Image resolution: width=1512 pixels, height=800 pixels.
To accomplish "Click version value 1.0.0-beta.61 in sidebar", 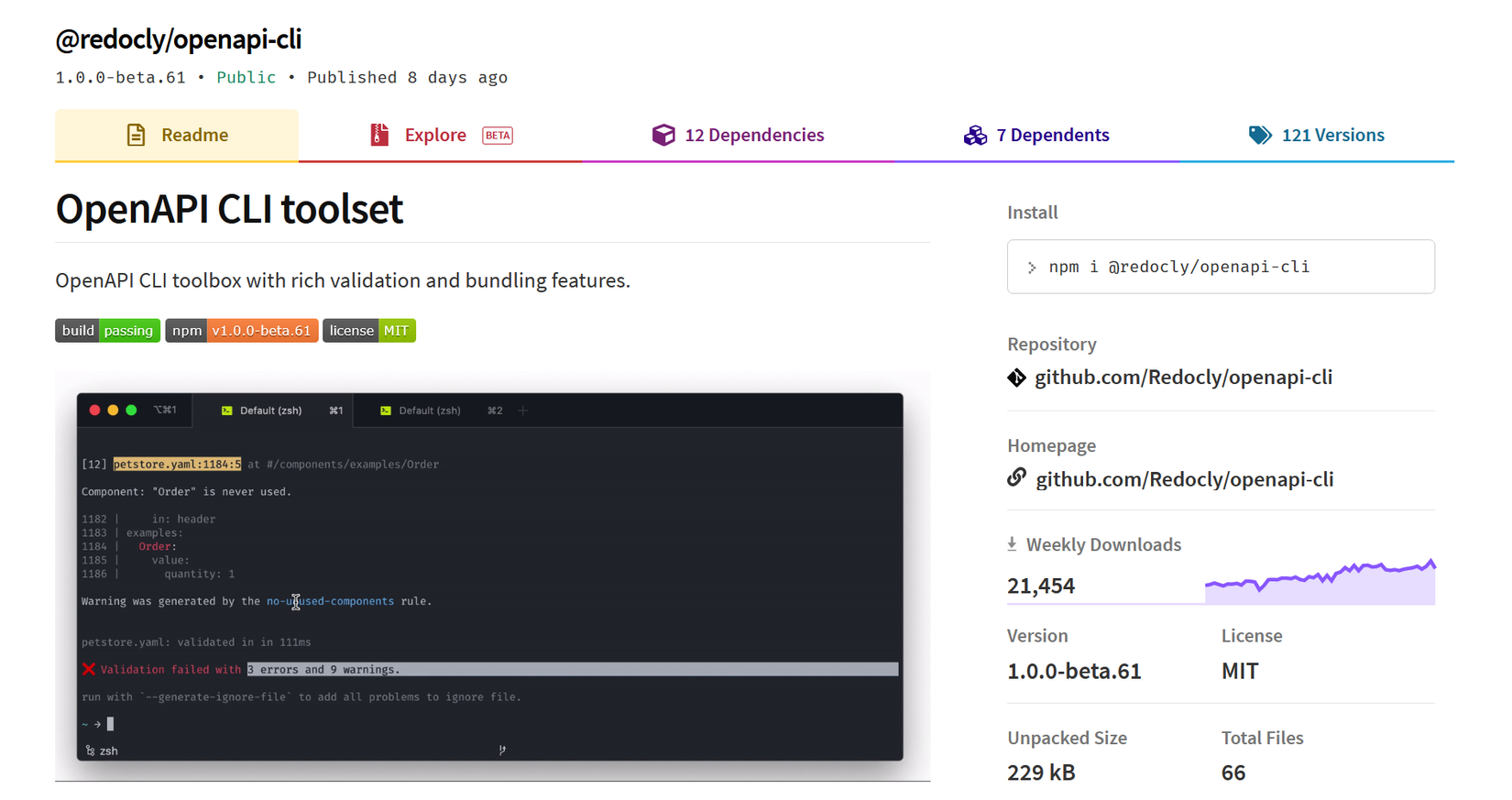I will [1074, 671].
